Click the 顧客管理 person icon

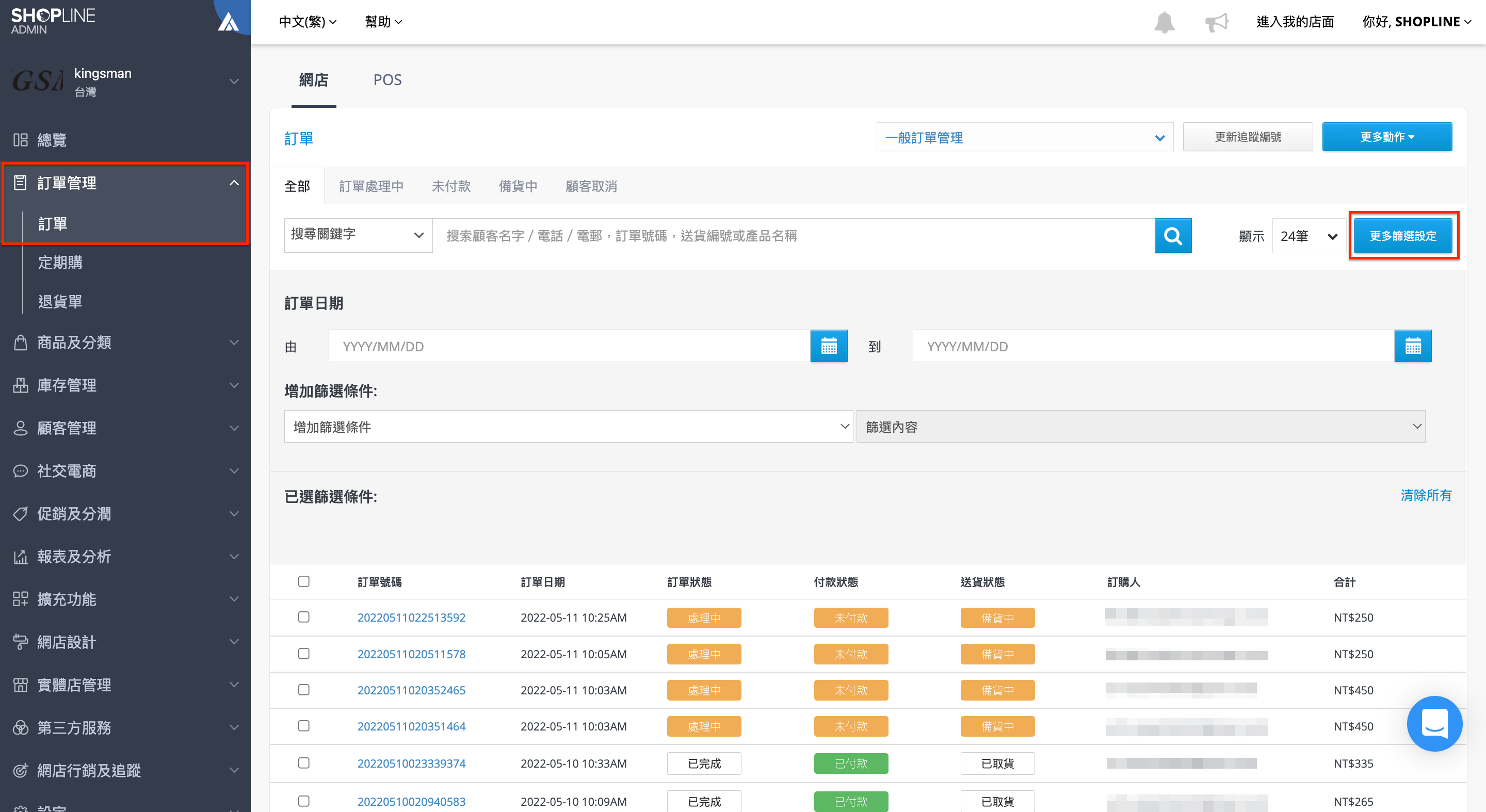(x=20, y=427)
